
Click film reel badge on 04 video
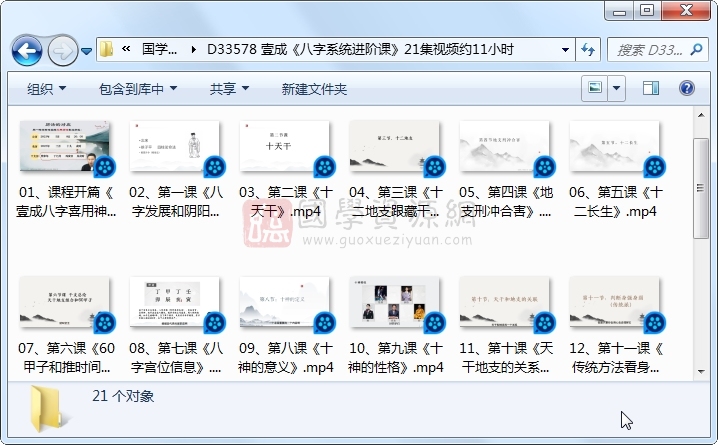click(x=435, y=167)
